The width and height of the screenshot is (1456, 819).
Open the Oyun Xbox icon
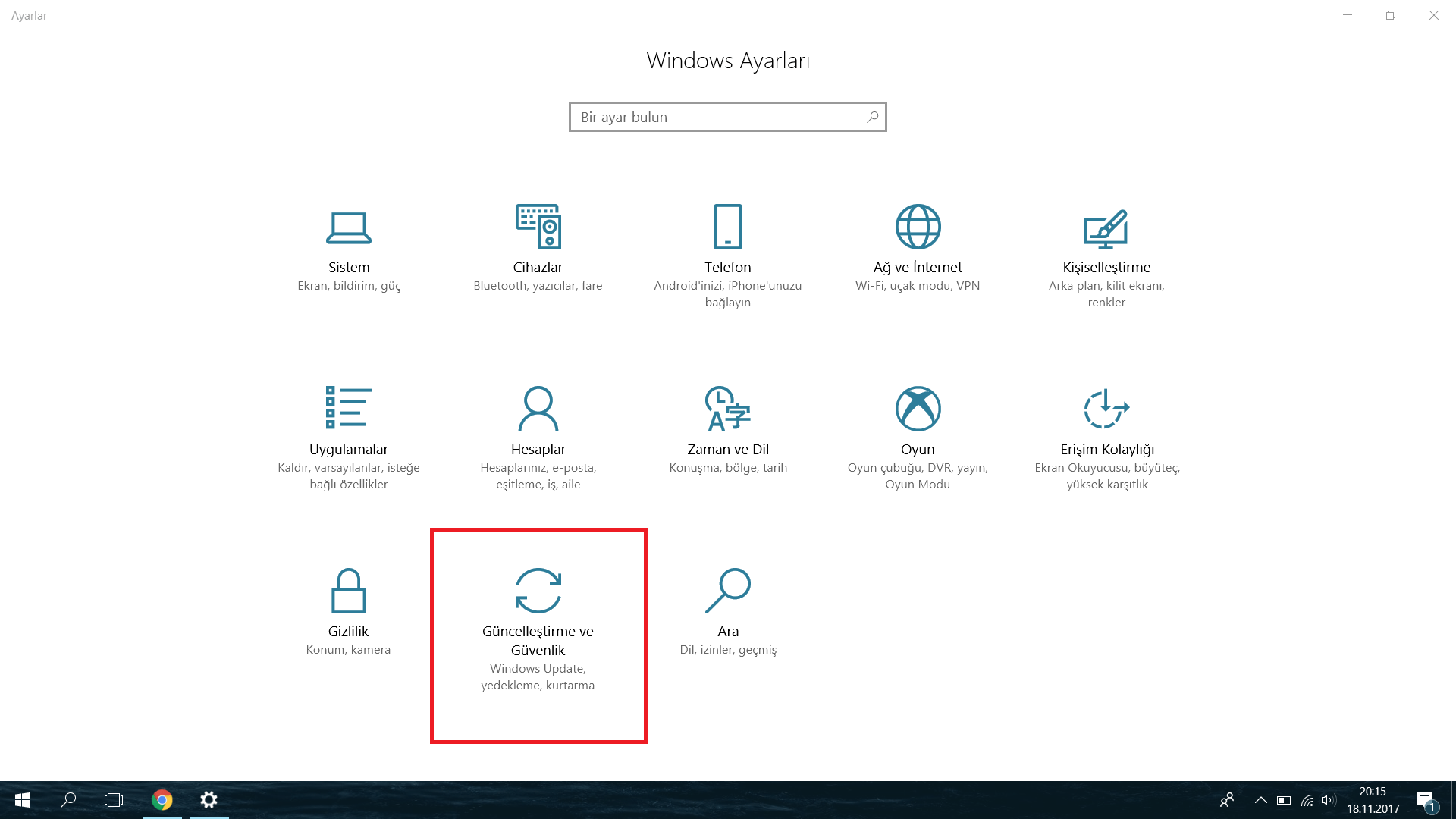[x=918, y=409]
